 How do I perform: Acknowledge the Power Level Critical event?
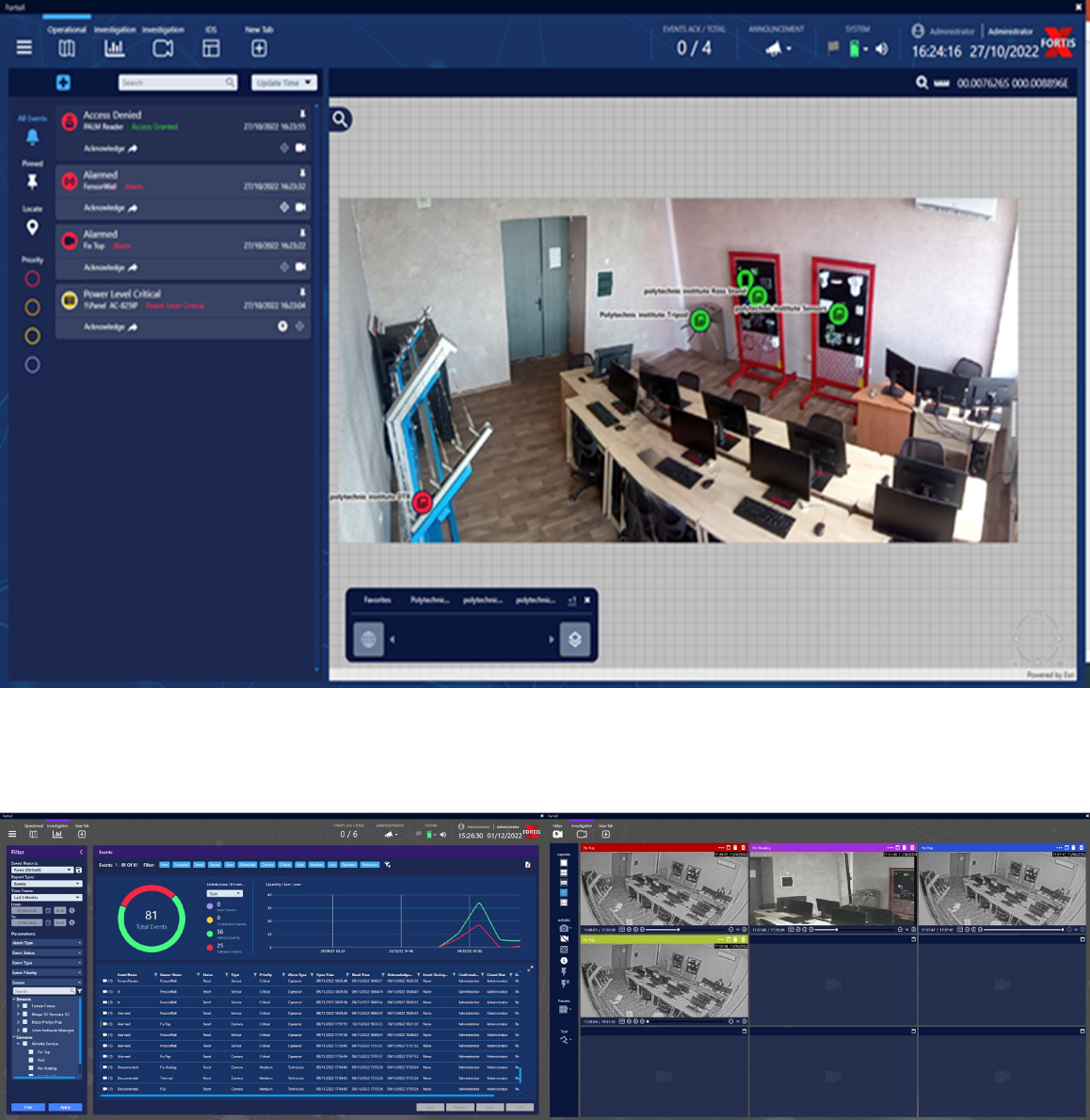coord(110,327)
